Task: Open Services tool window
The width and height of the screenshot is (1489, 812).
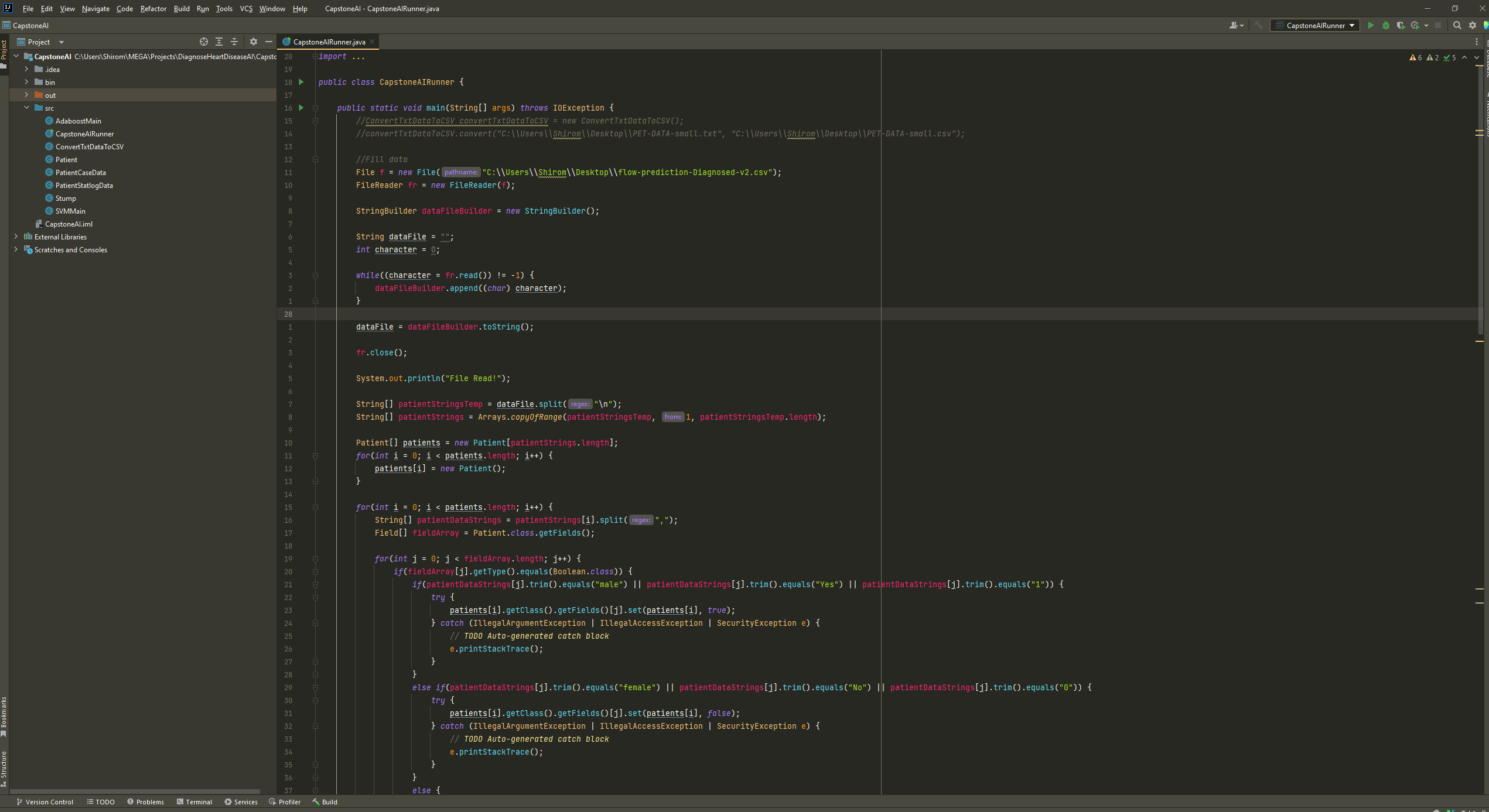Action: click(x=241, y=802)
